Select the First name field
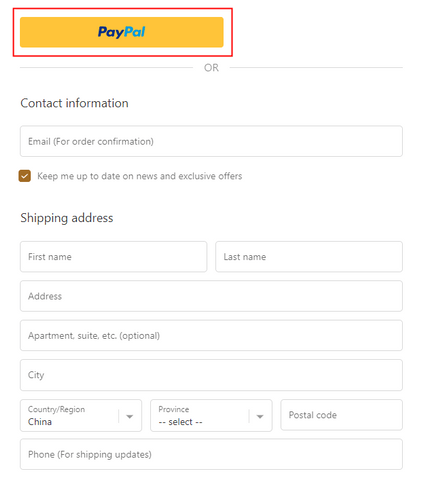Screen dimensions: 422x480 (x=113, y=257)
